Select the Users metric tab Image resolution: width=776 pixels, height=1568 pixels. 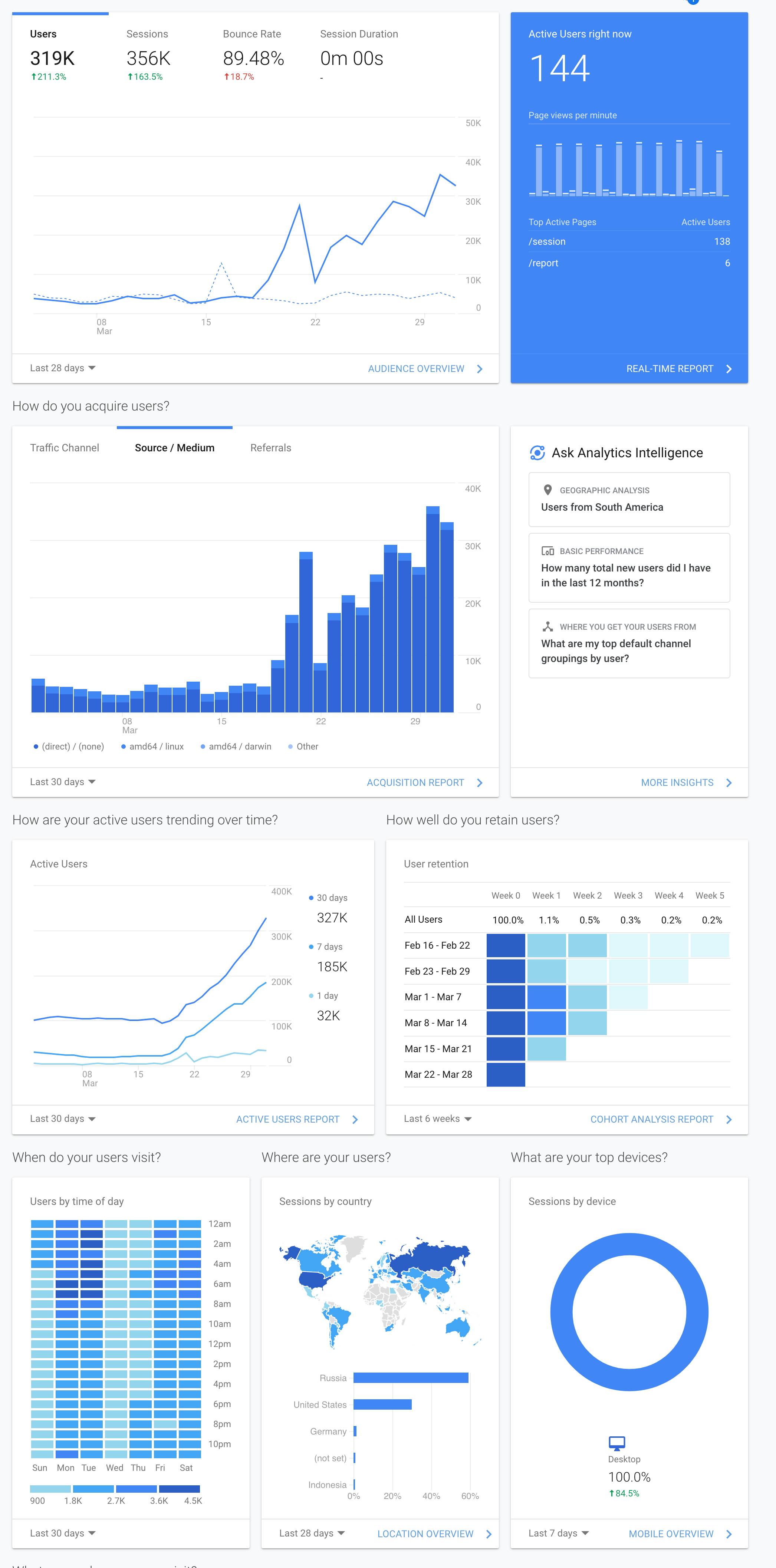point(60,55)
